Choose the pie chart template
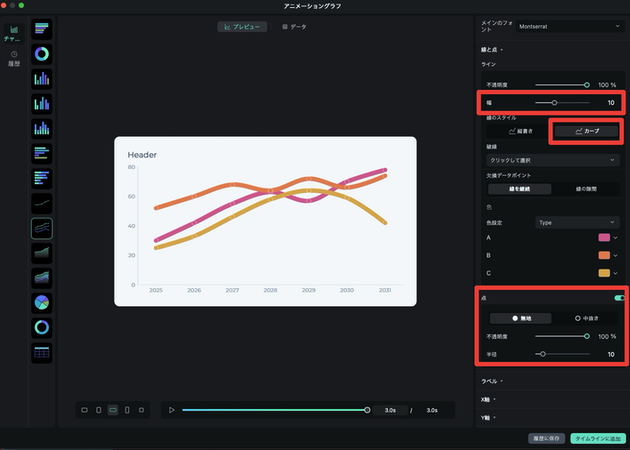The width and height of the screenshot is (630, 450). tap(42, 302)
